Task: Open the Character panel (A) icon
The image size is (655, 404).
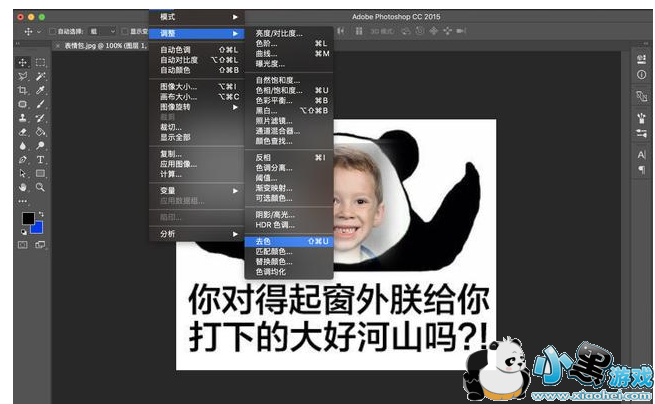Action: 641,155
